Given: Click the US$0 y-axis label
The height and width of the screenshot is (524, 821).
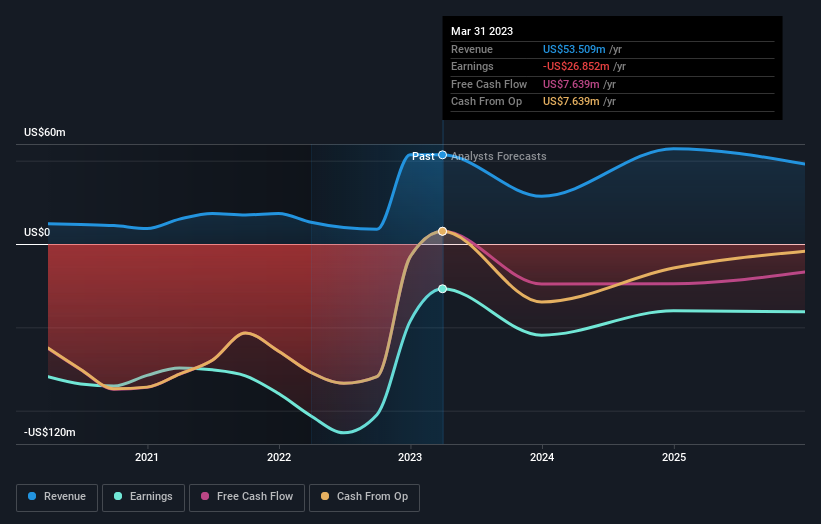Looking at the screenshot, I should pyautogui.click(x=37, y=232).
